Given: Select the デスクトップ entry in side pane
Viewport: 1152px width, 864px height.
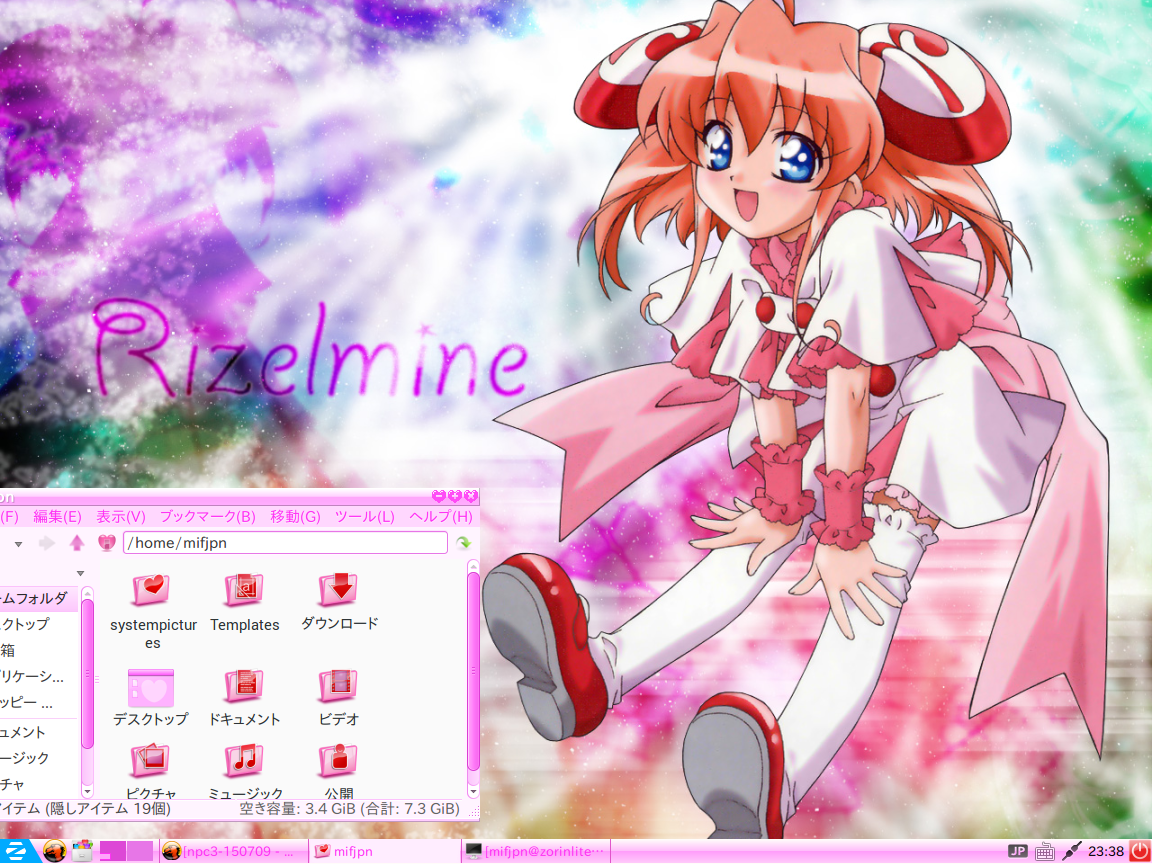Looking at the screenshot, I should pyautogui.click(x=38, y=624).
